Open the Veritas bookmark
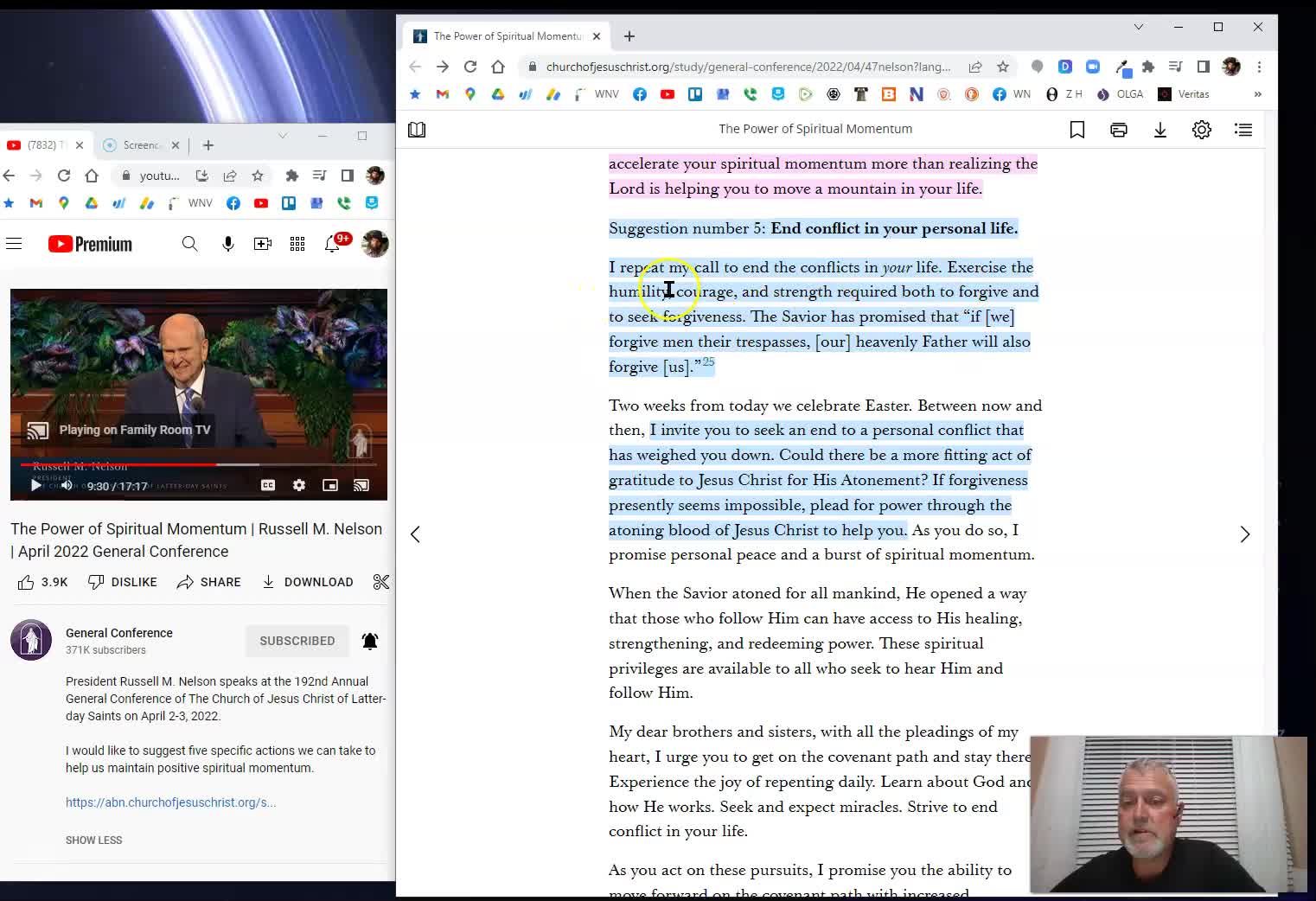This screenshot has height=901, width=1316. click(1184, 94)
